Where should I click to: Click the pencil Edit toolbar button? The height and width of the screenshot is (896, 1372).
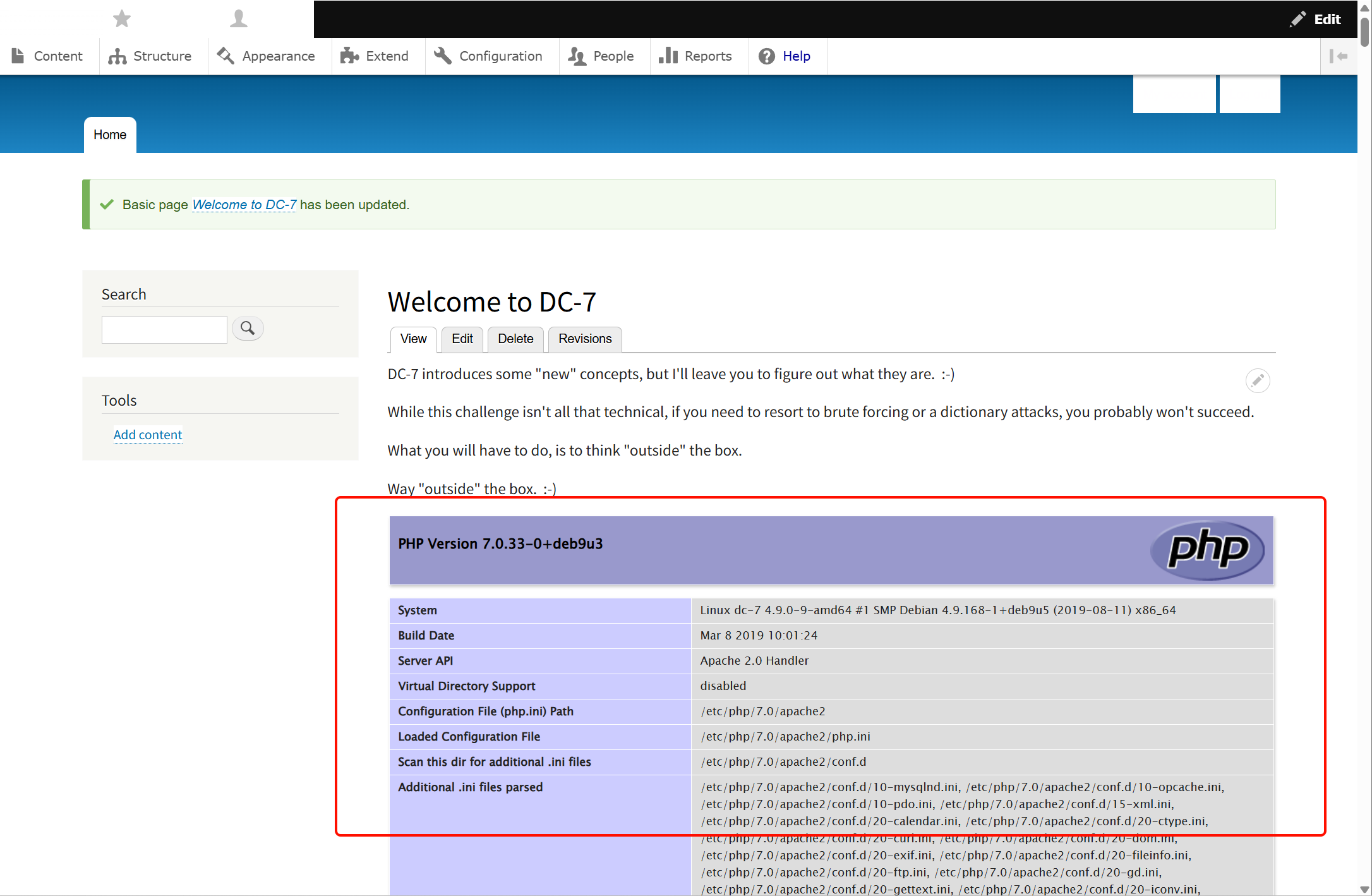(x=1316, y=19)
